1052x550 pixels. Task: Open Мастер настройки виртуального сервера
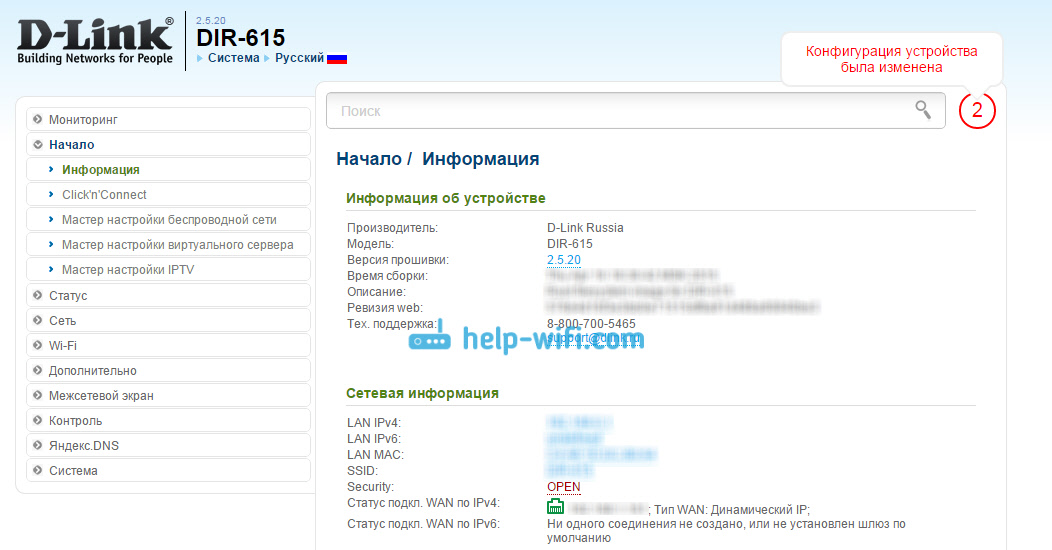(177, 245)
